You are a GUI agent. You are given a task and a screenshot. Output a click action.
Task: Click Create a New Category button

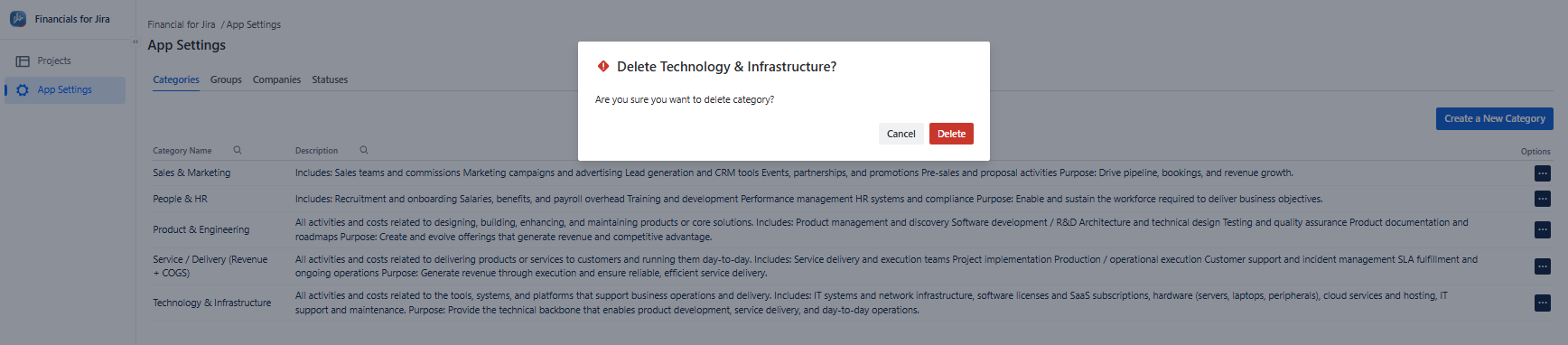tap(1494, 118)
